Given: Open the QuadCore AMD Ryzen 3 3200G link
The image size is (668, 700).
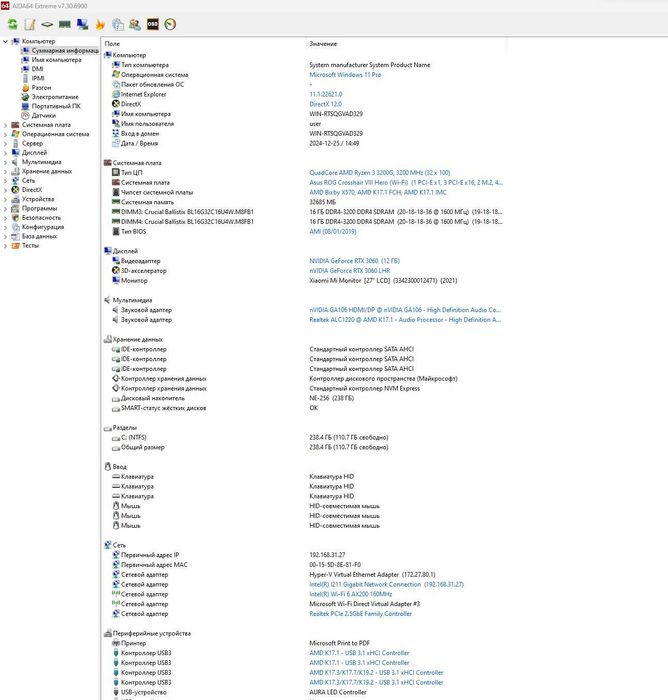Looking at the screenshot, I should point(380,173).
